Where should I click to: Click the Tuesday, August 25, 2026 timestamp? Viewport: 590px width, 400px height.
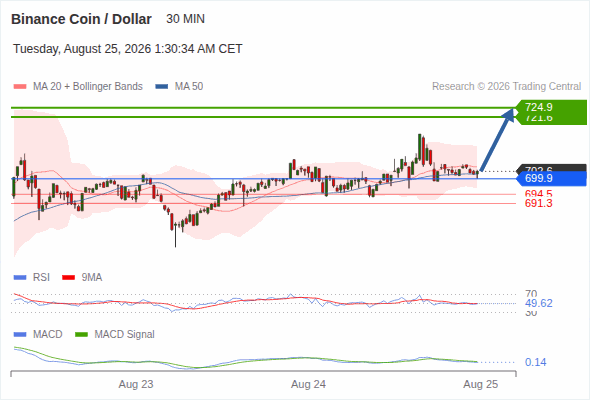click(128, 49)
